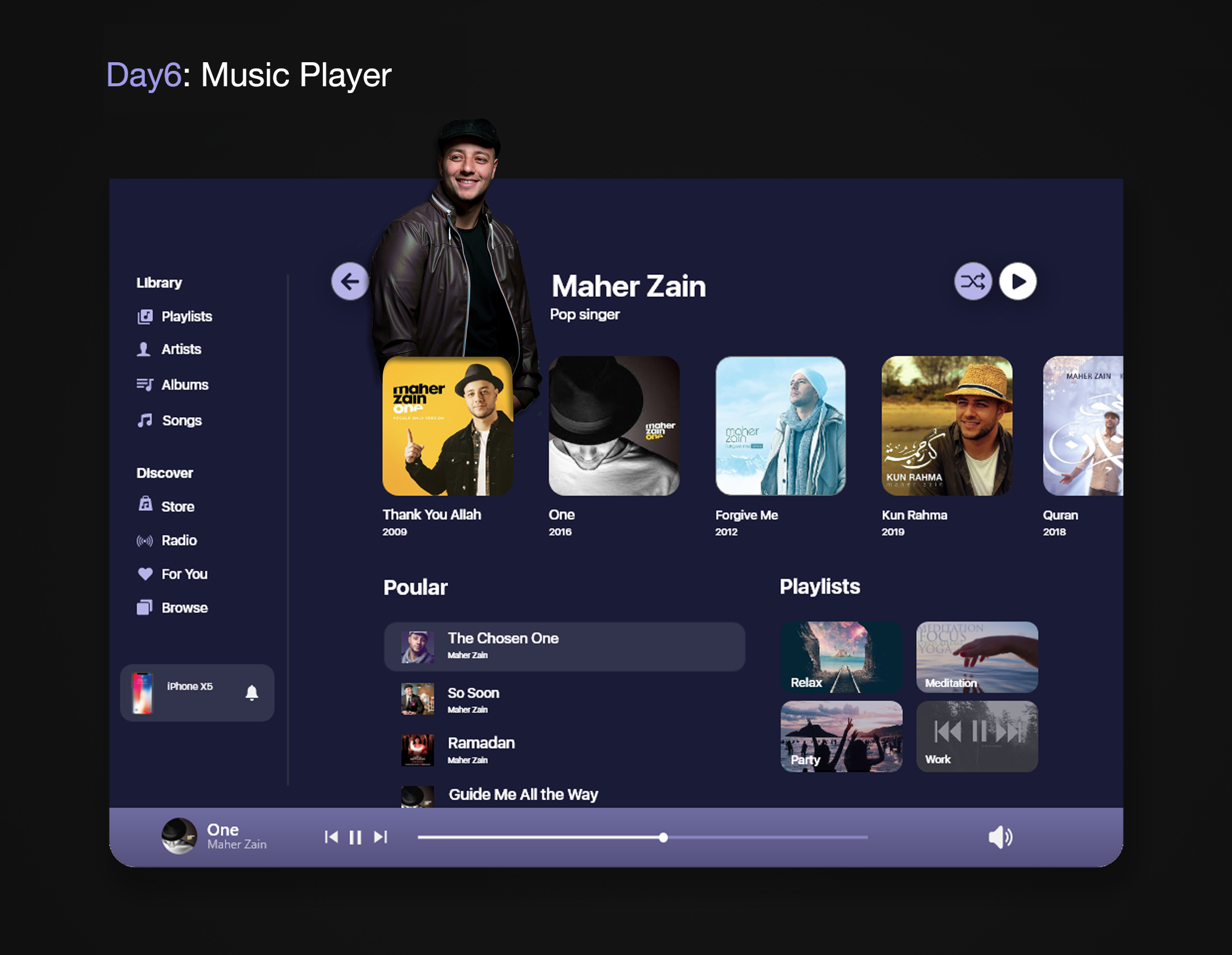
Task: Open the Playlists menu item label
Action: pyautogui.click(x=187, y=317)
